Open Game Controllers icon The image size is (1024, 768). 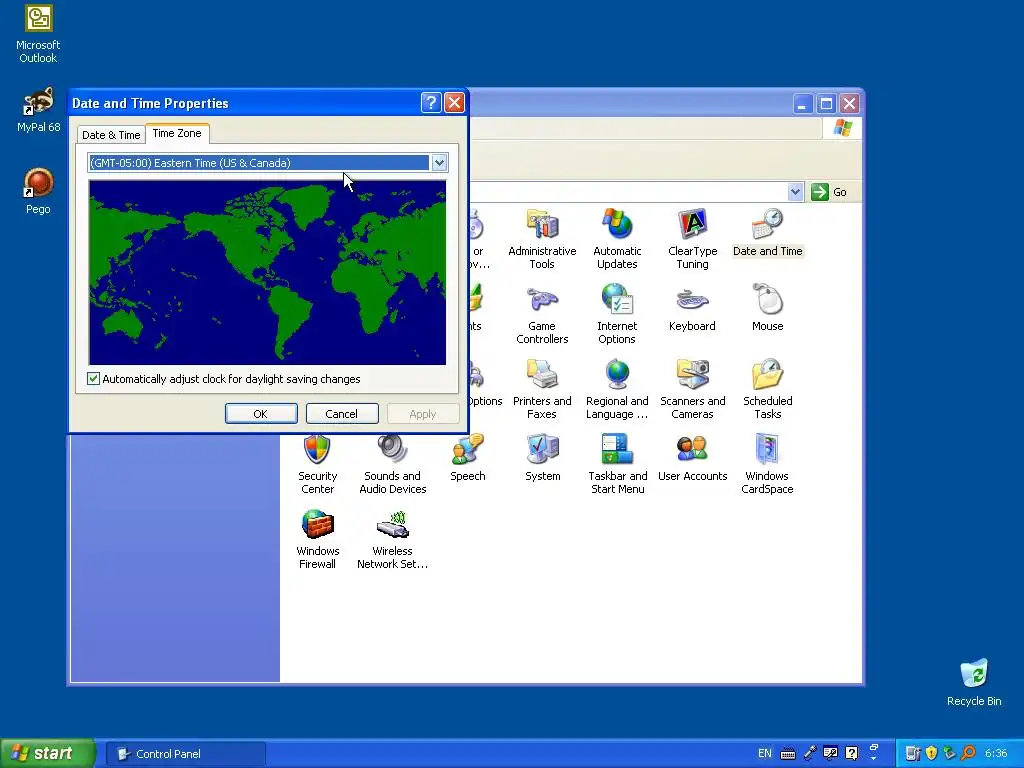point(542,314)
